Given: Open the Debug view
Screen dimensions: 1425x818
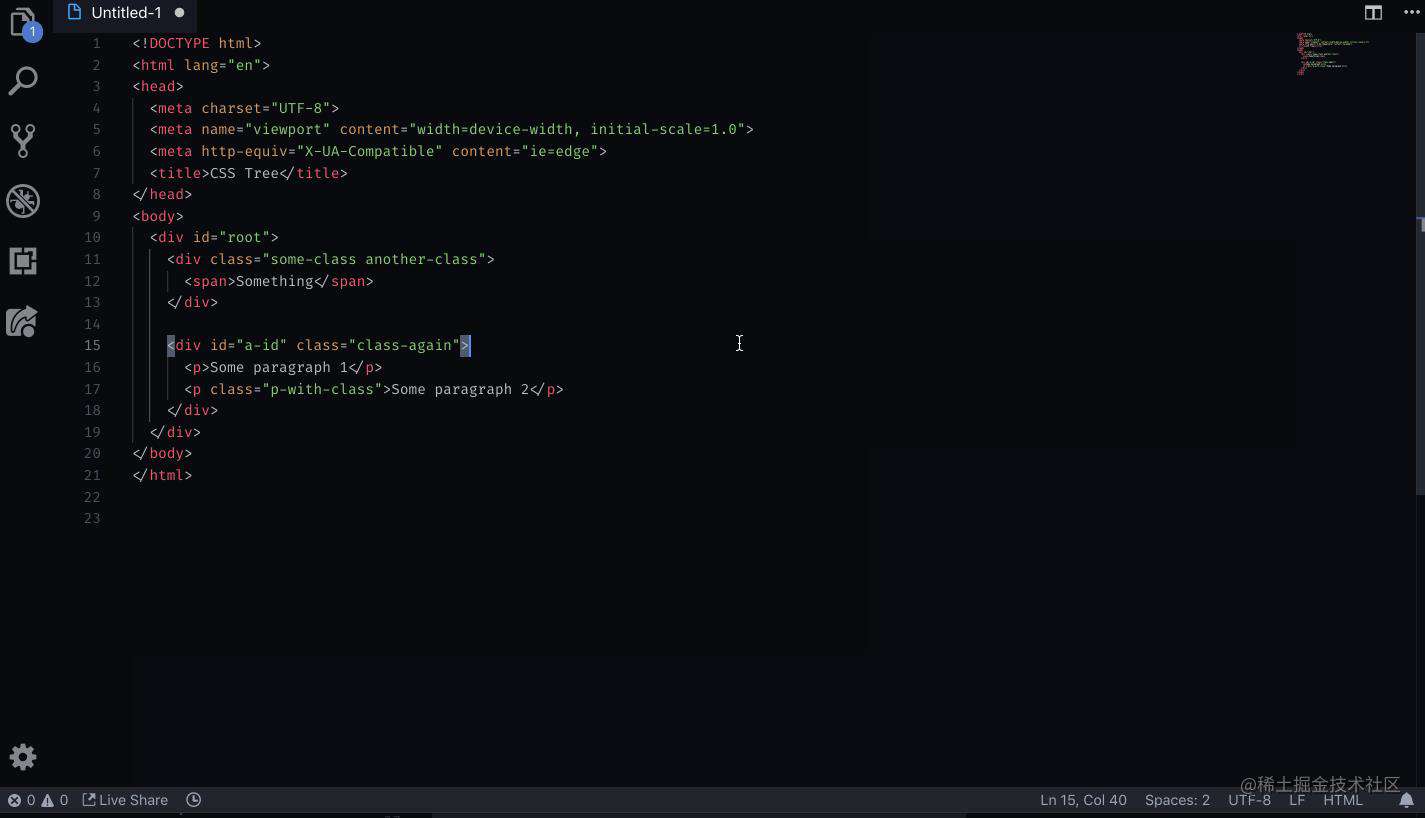Looking at the screenshot, I should click(x=23, y=201).
